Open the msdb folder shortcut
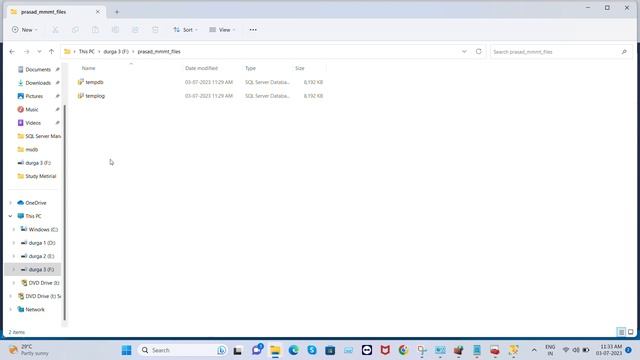The width and height of the screenshot is (640, 360). [x=31, y=150]
